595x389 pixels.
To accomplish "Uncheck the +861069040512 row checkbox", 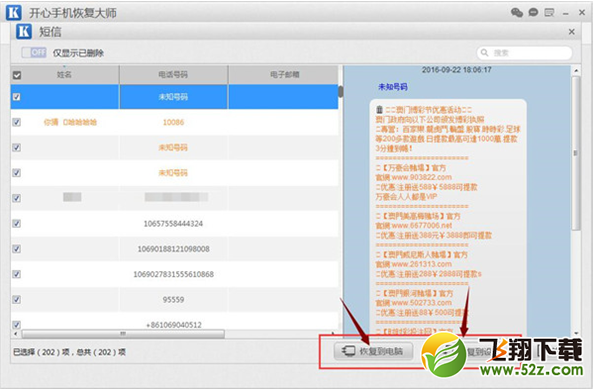I will tap(17, 324).
